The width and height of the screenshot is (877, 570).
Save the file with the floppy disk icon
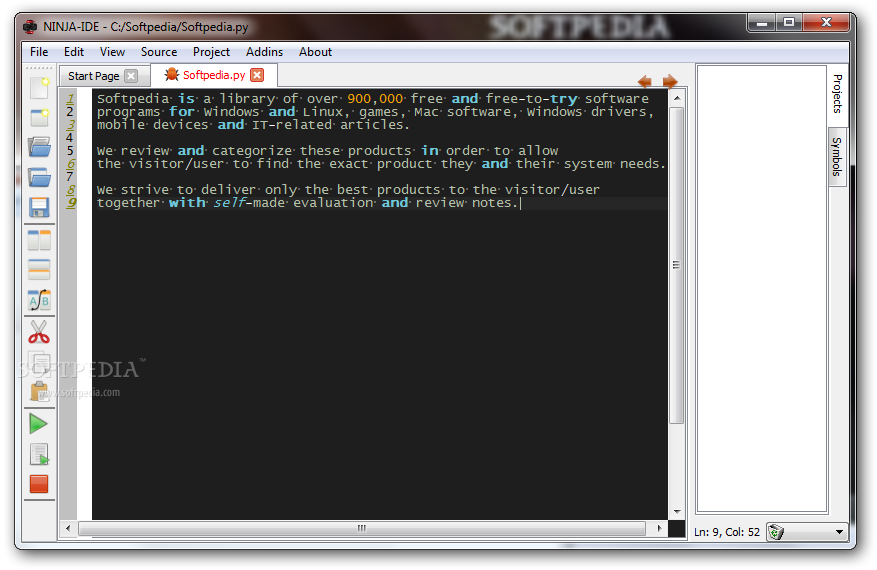tap(39, 208)
